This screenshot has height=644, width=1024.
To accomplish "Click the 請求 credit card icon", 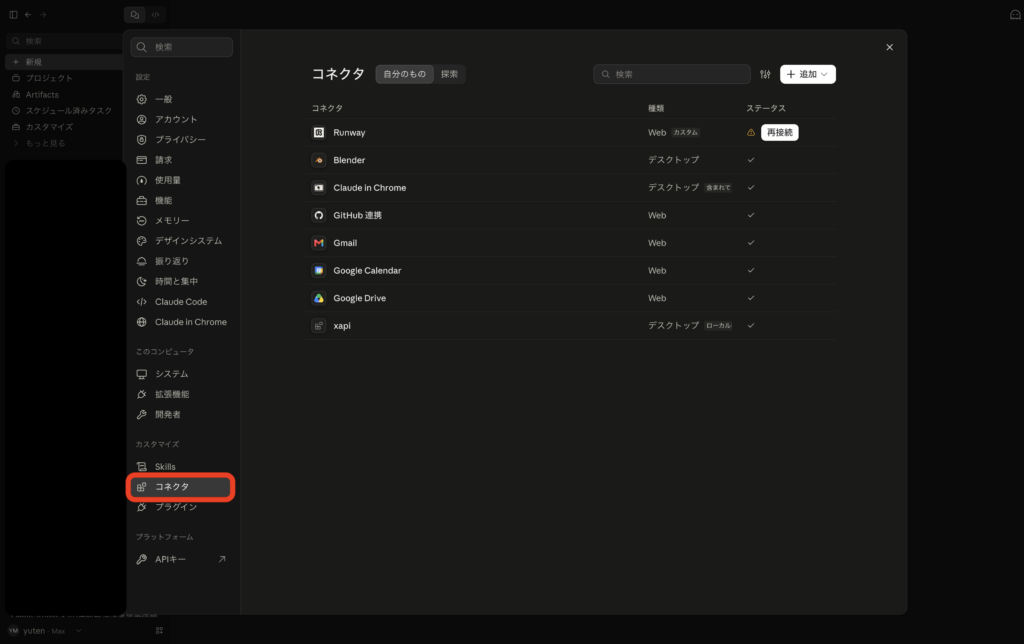I will (x=142, y=160).
